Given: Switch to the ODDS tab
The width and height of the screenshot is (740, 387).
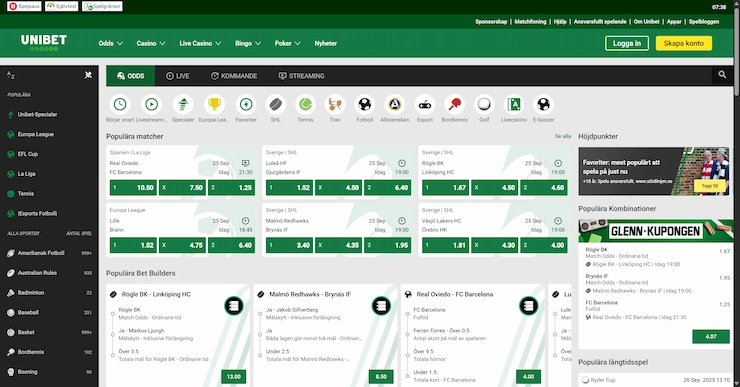Looking at the screenshot, I should click(x=130, y=76).
